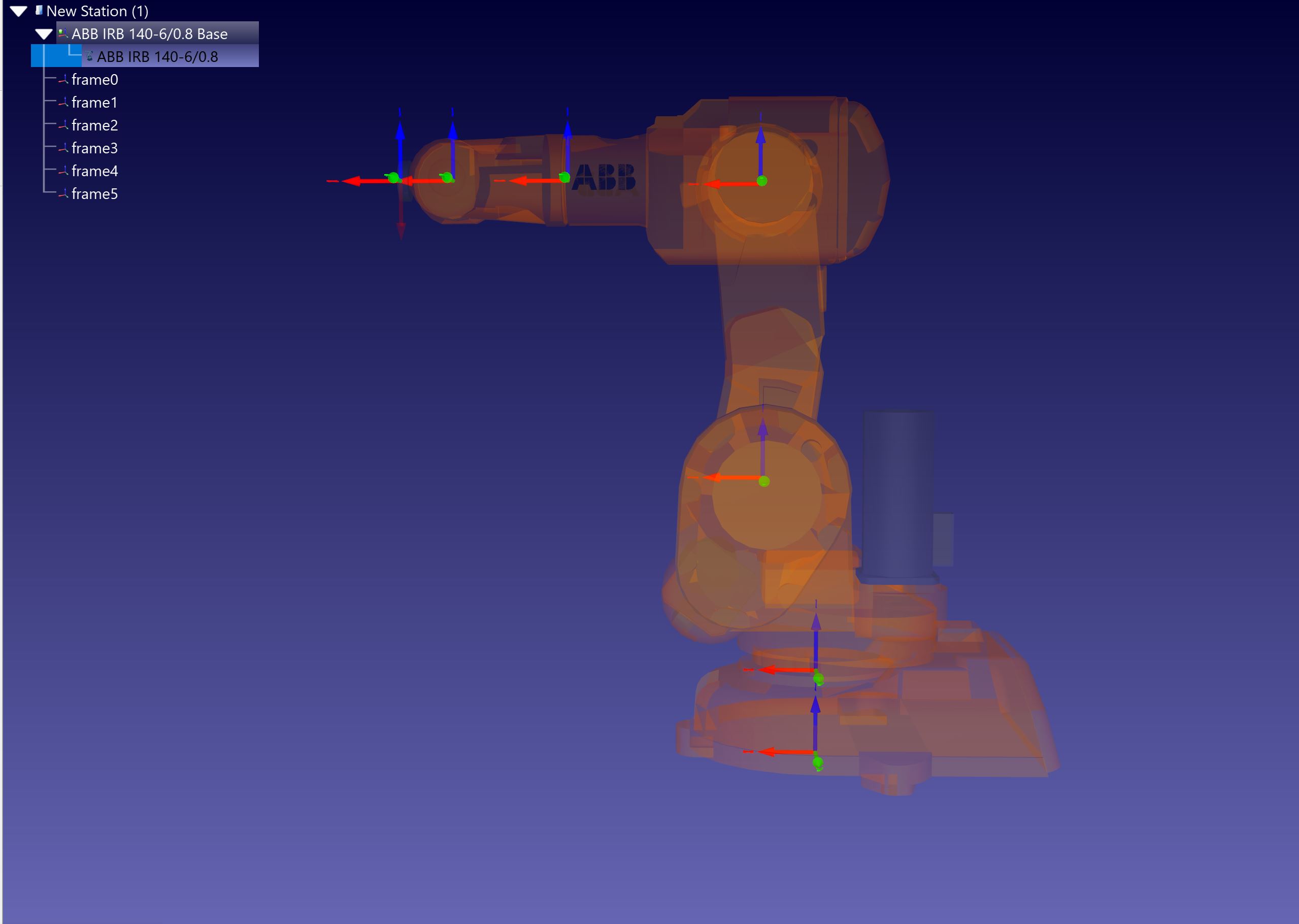Click the ABB logo on the robot forearm
Image resolution: width=1299 pixels, height=924 pixels.
point(604,178)
